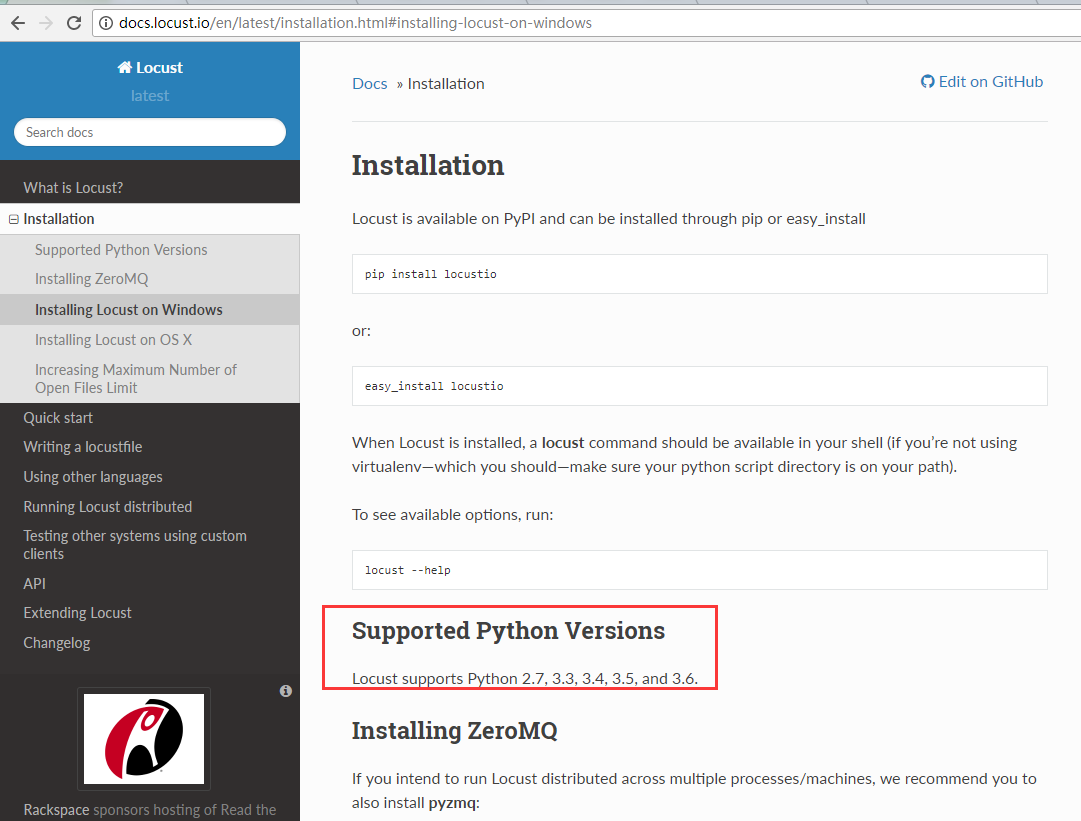Image resolution: width=1081 pixels, height=821 pixels.
Task: Click the Locust home icon link
Action: pos(150,68)
